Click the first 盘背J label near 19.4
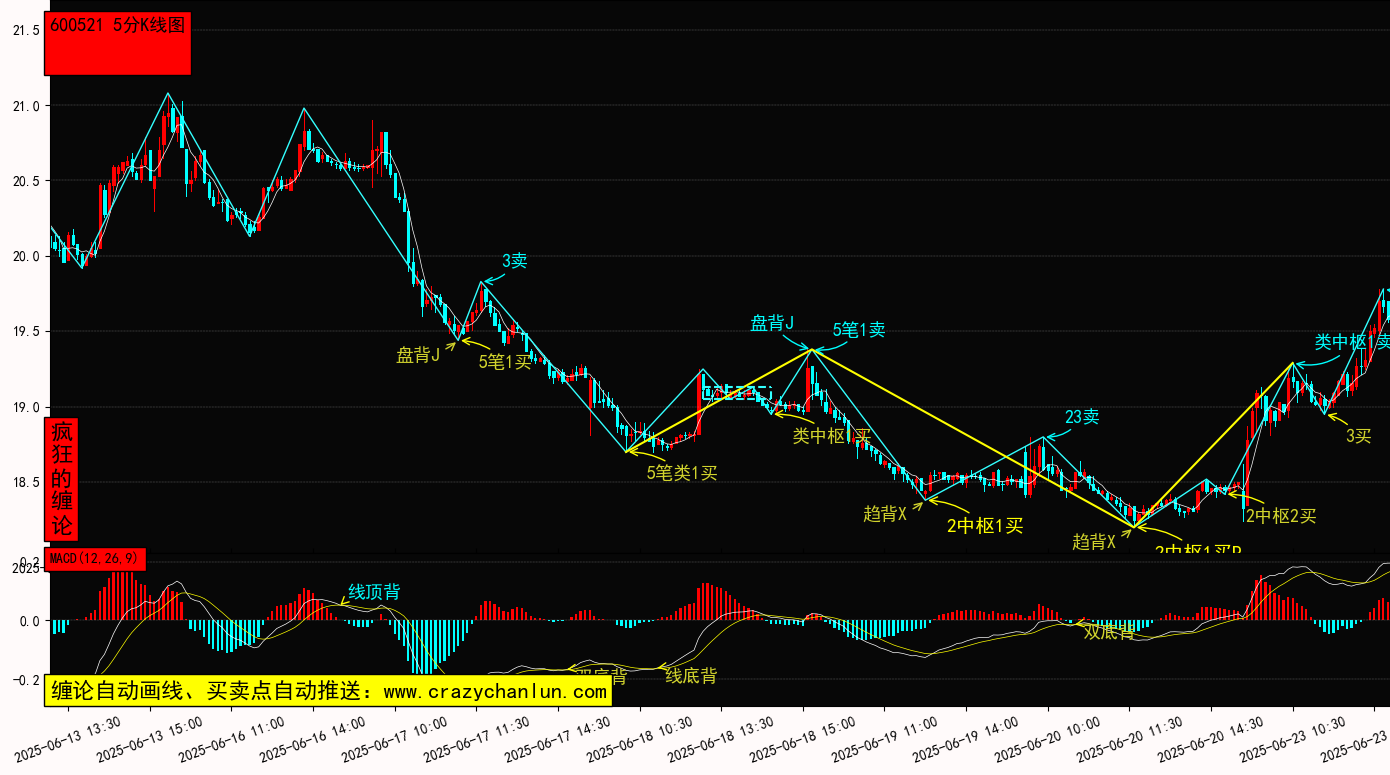Screen dimensions: 1390x775 (x=418, y=355)
